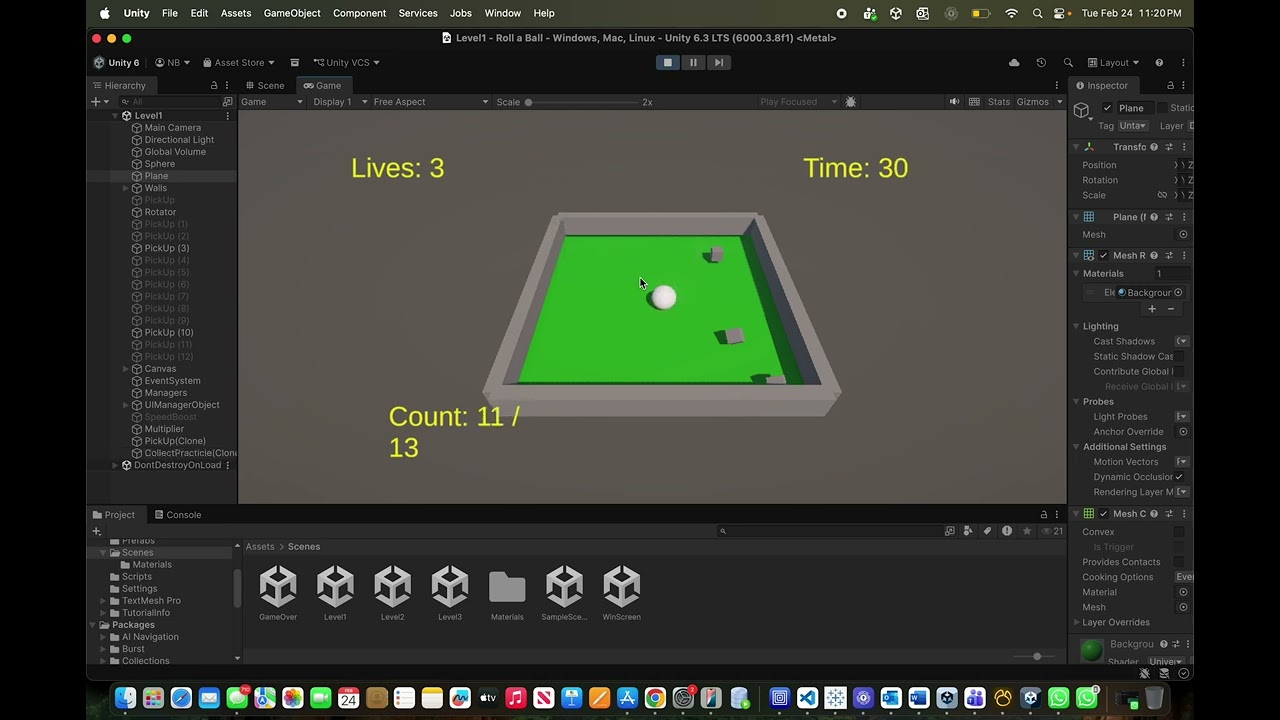This screenshot has width=1280, height=720.
Task: Toggle the Static checkbox in Inspector
Action: [1162, 108]
